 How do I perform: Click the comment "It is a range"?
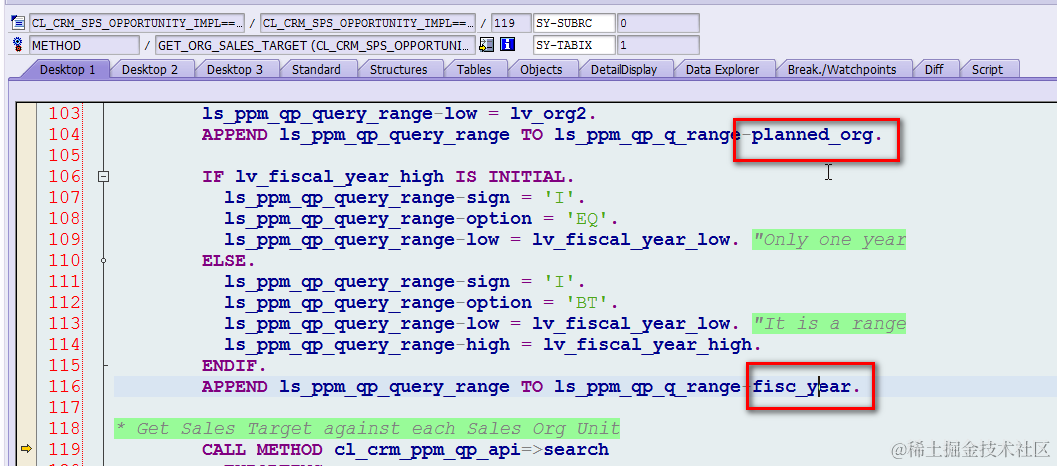click(829, 323)
